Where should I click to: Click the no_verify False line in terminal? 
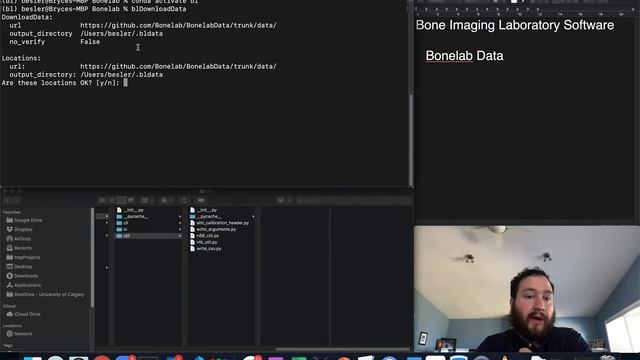(55, 42)
